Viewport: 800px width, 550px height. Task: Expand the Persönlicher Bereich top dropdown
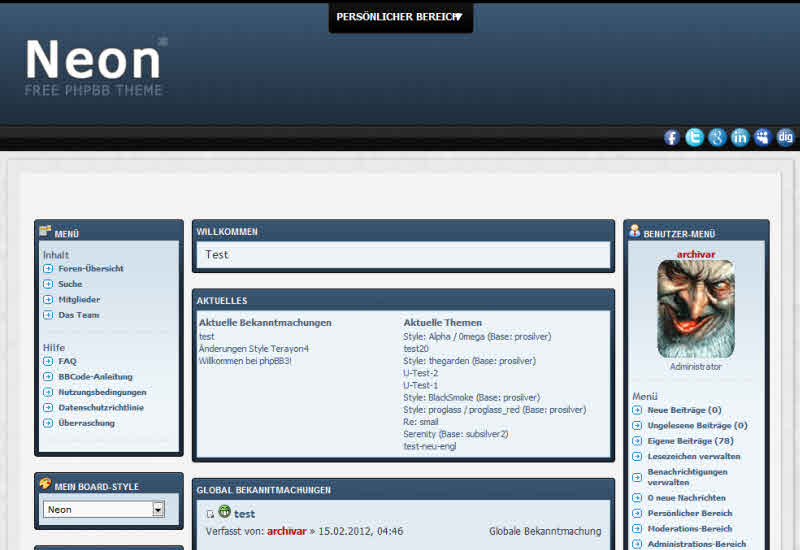coord(400,17)
